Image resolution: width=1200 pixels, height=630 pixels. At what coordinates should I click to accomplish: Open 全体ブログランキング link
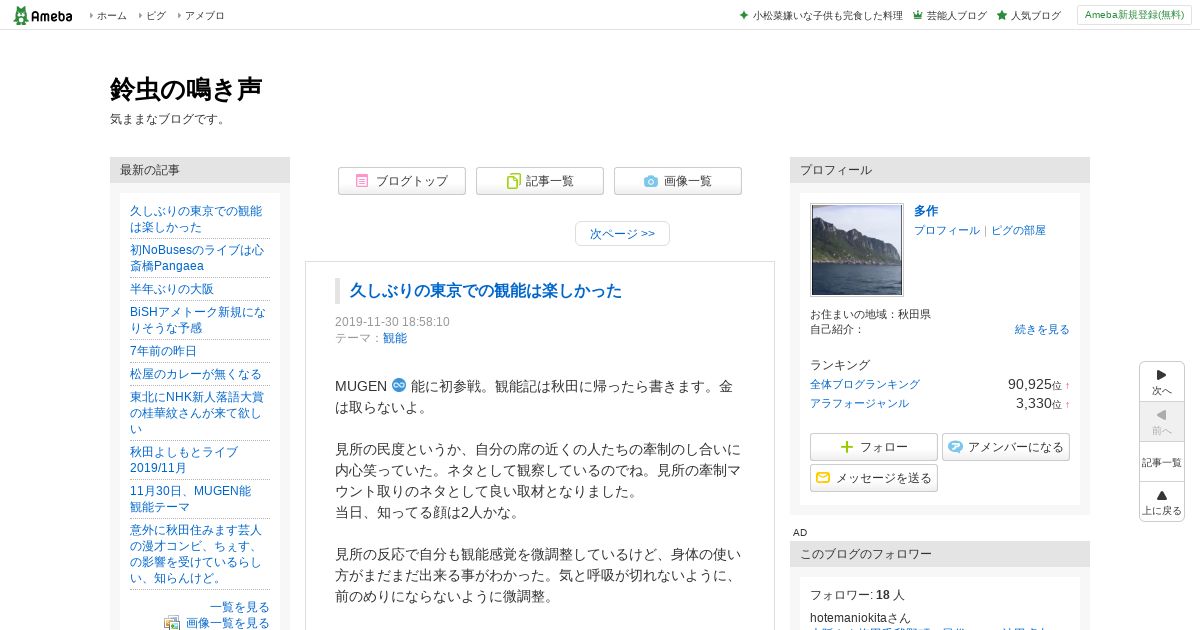865,384
